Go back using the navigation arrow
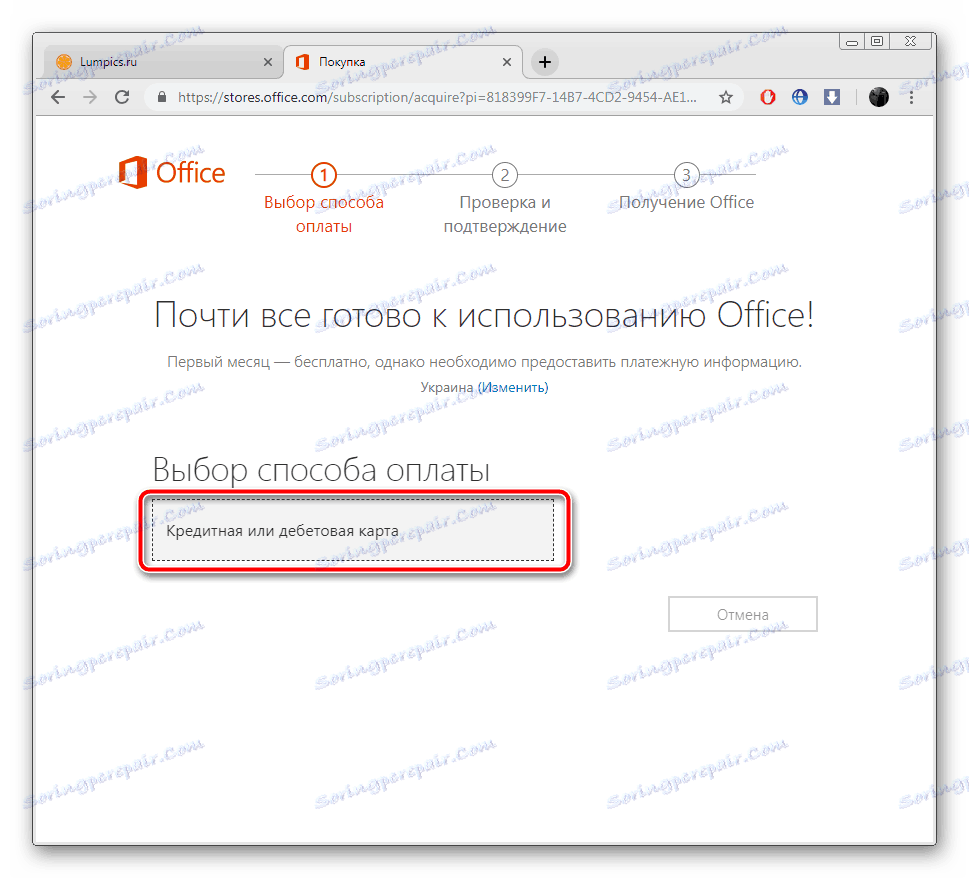The height and width of the screenshot is (878, 969). (57, 97)
